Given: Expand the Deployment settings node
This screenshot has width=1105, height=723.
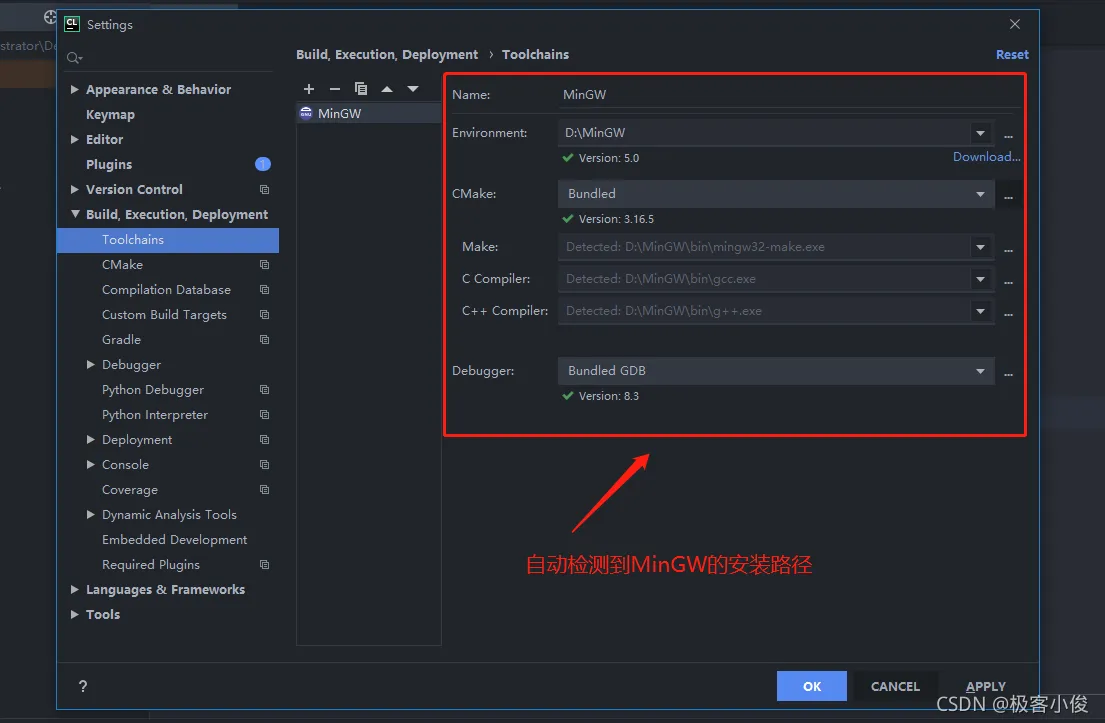Looking at the screenshot, I should (90, 440).
